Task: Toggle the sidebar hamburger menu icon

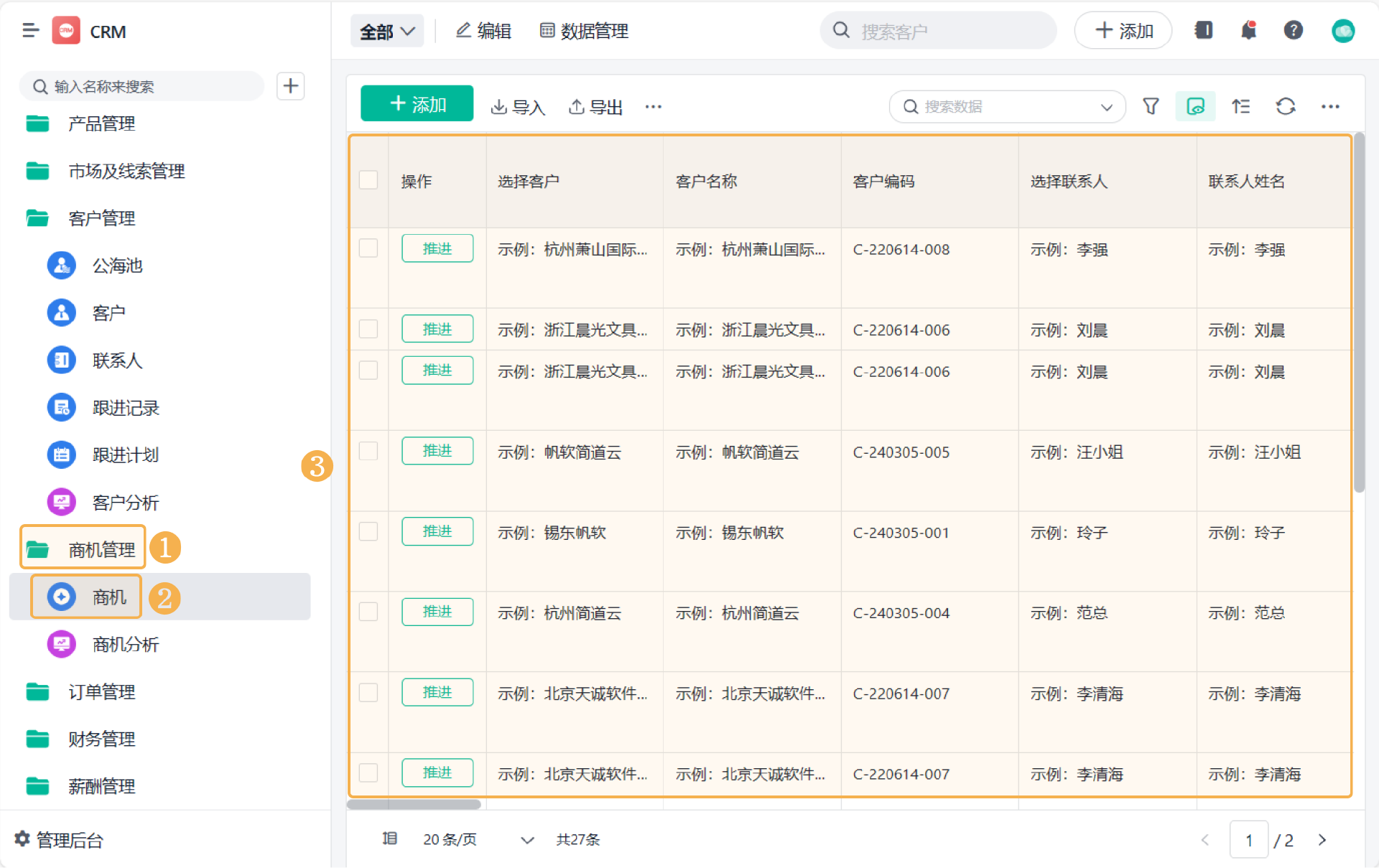Action: click(30, 31)
